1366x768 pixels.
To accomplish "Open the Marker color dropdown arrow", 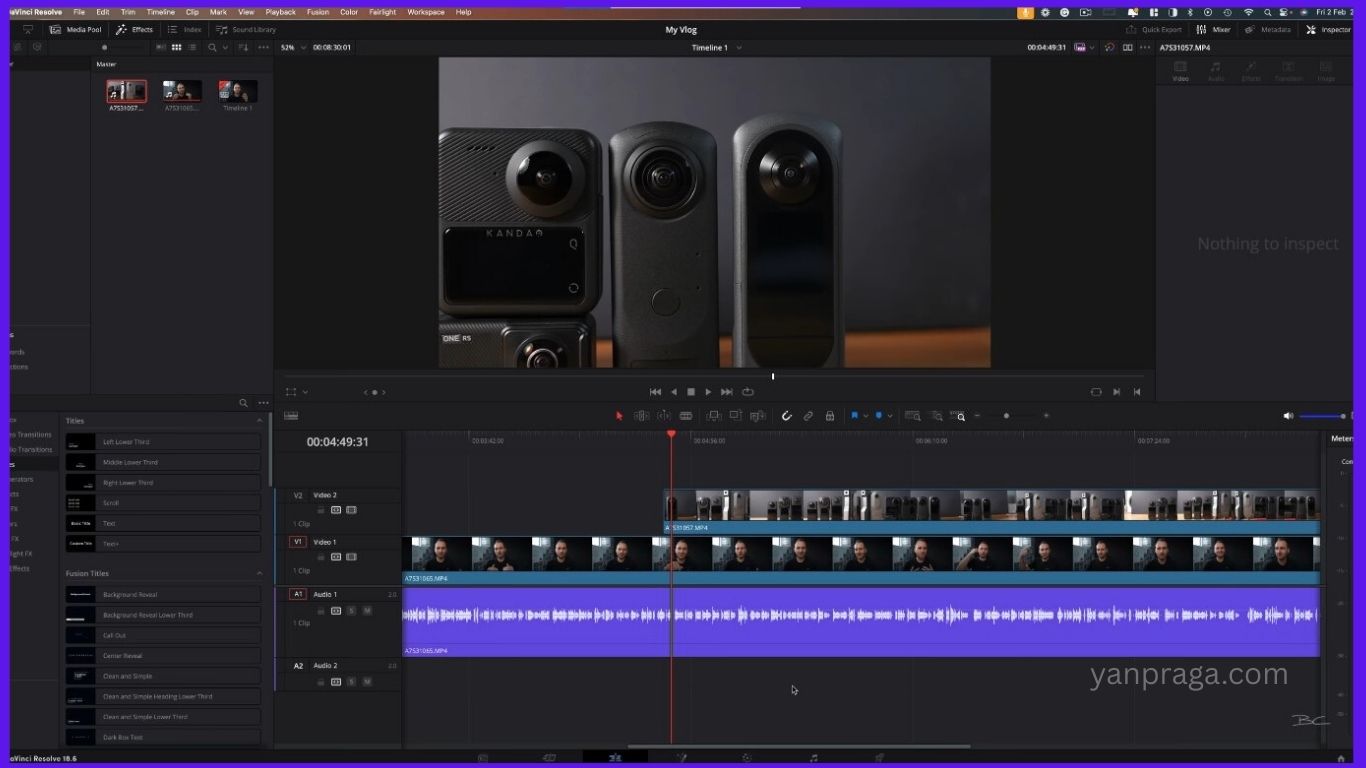I will [889, 416].
